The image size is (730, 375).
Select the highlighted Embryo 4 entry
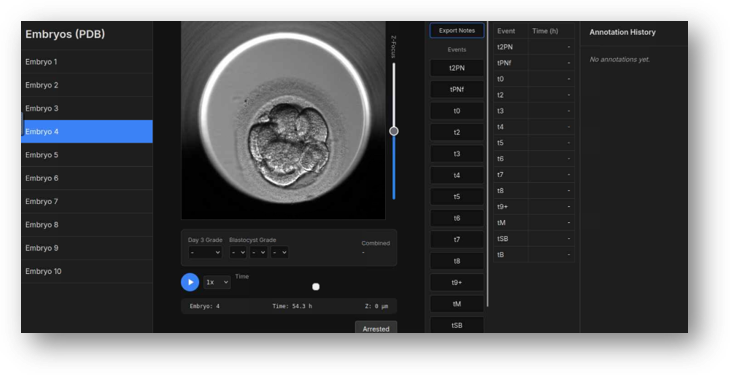coord(87,131)
